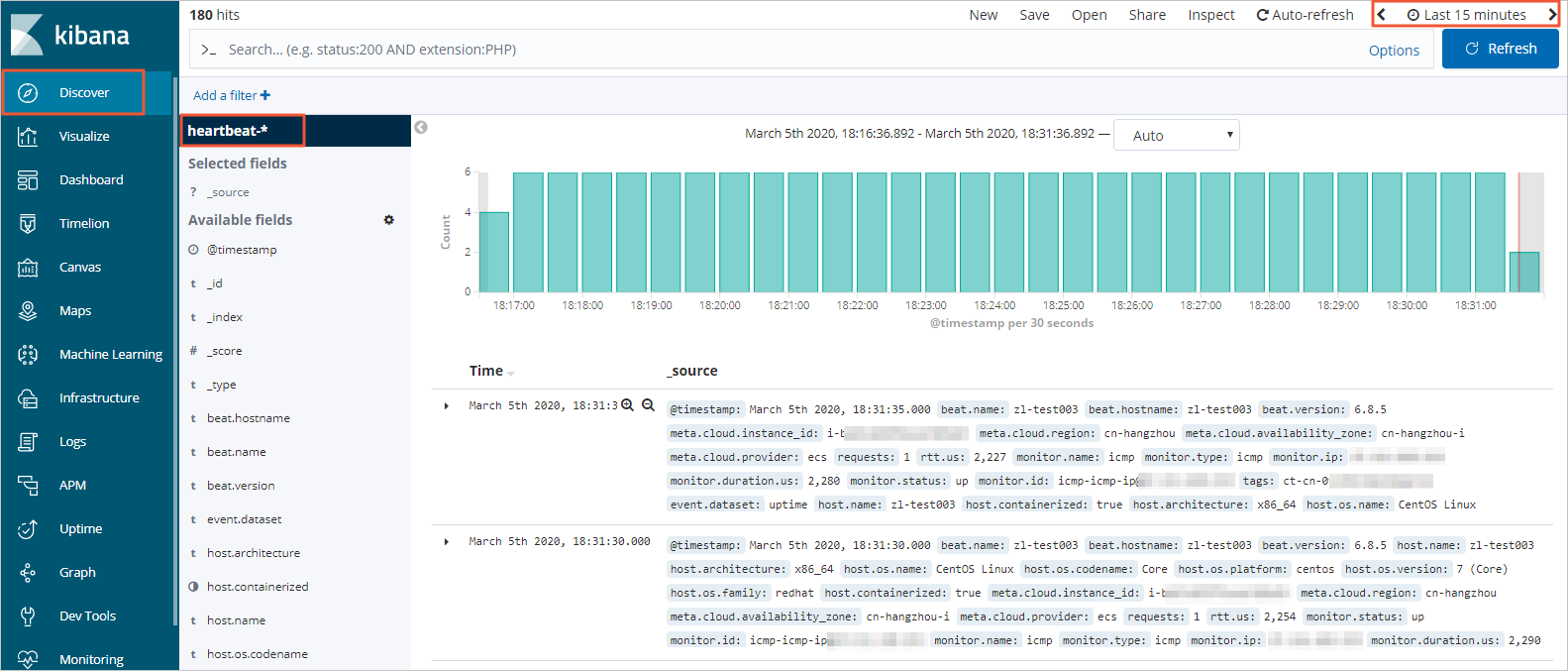1568x671 pixels.
Task: Toggle Auto-refresh in the top bar
Action: 1305,15
